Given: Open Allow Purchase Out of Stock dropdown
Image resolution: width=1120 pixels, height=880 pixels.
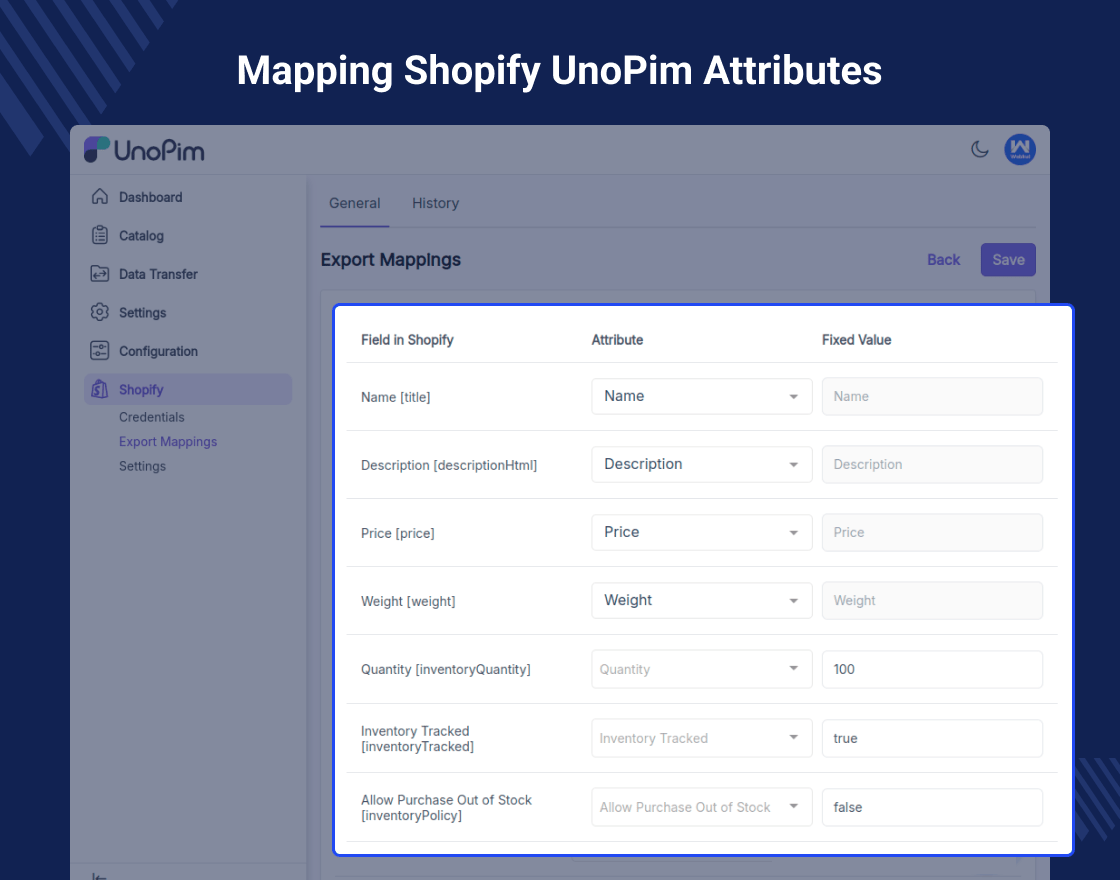Looking at the screenshot, I should click(701, 806).
